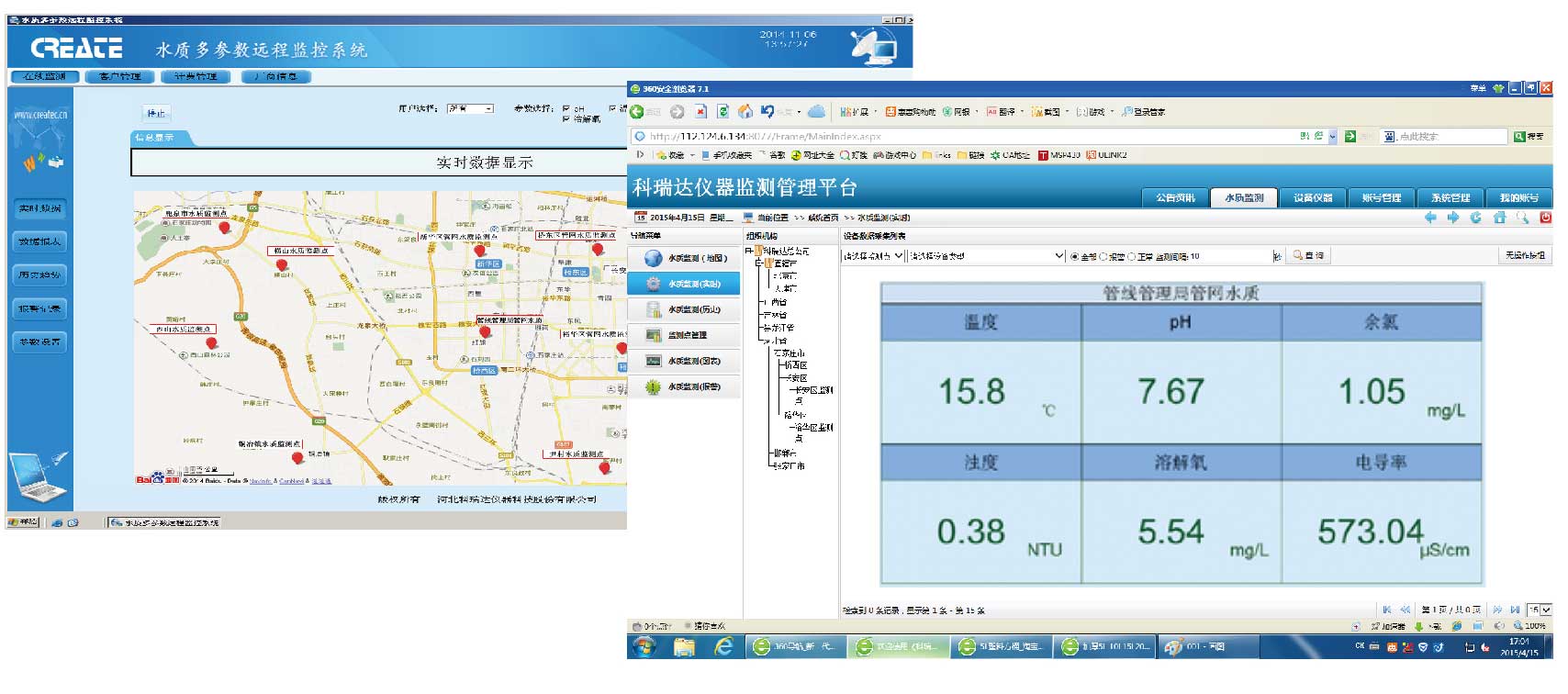Select 水质监测(实时) in the navigation menu
The width and height of the screenshot is (1568, 694).
click(684, 284)
